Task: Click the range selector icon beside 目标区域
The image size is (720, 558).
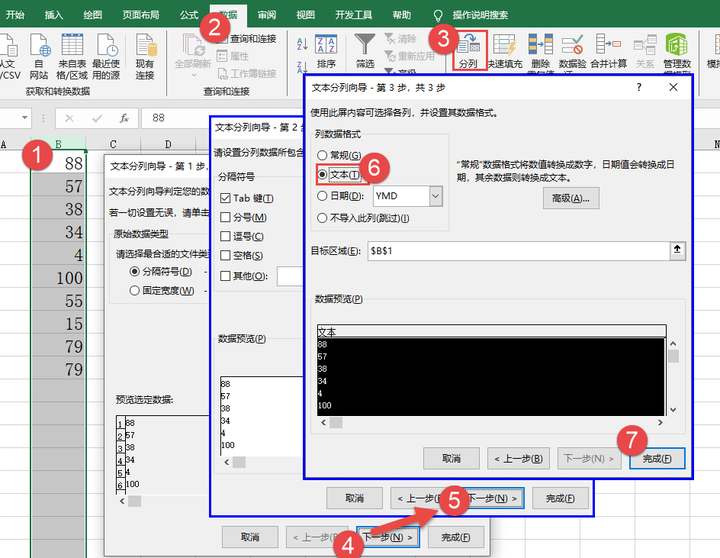Action: 677,251
